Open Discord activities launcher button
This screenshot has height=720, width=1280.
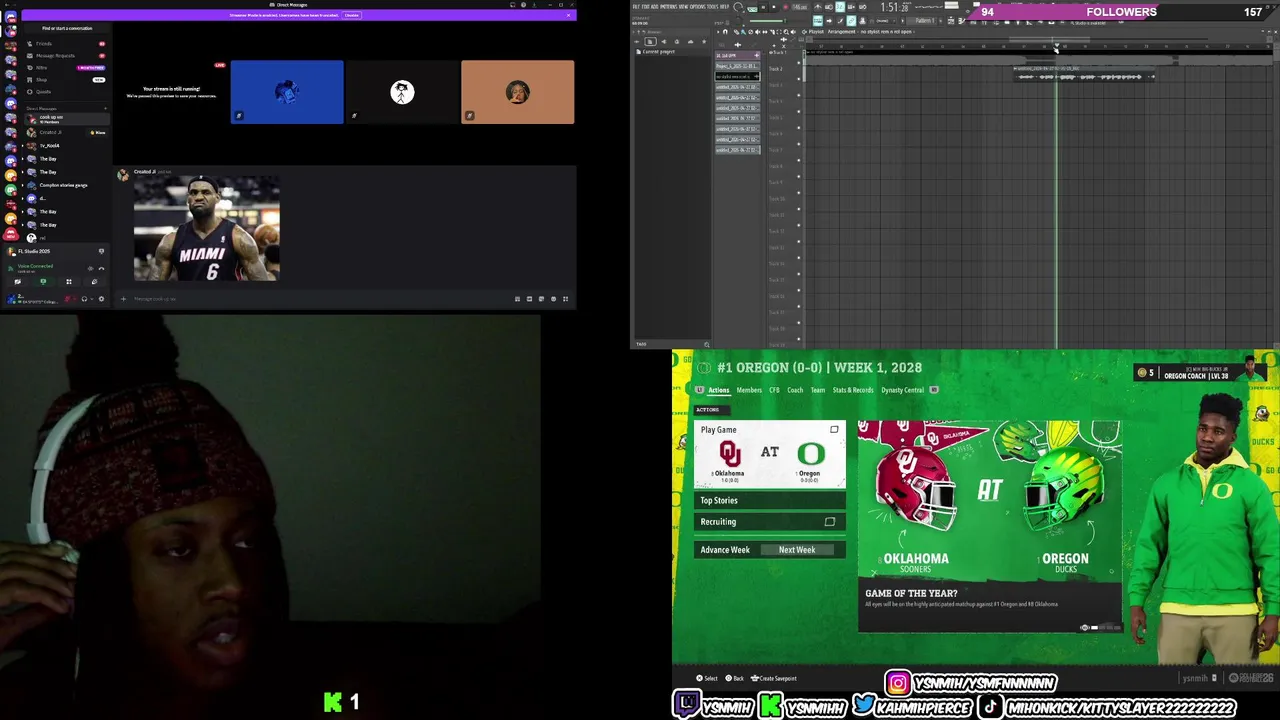(69, 282)
